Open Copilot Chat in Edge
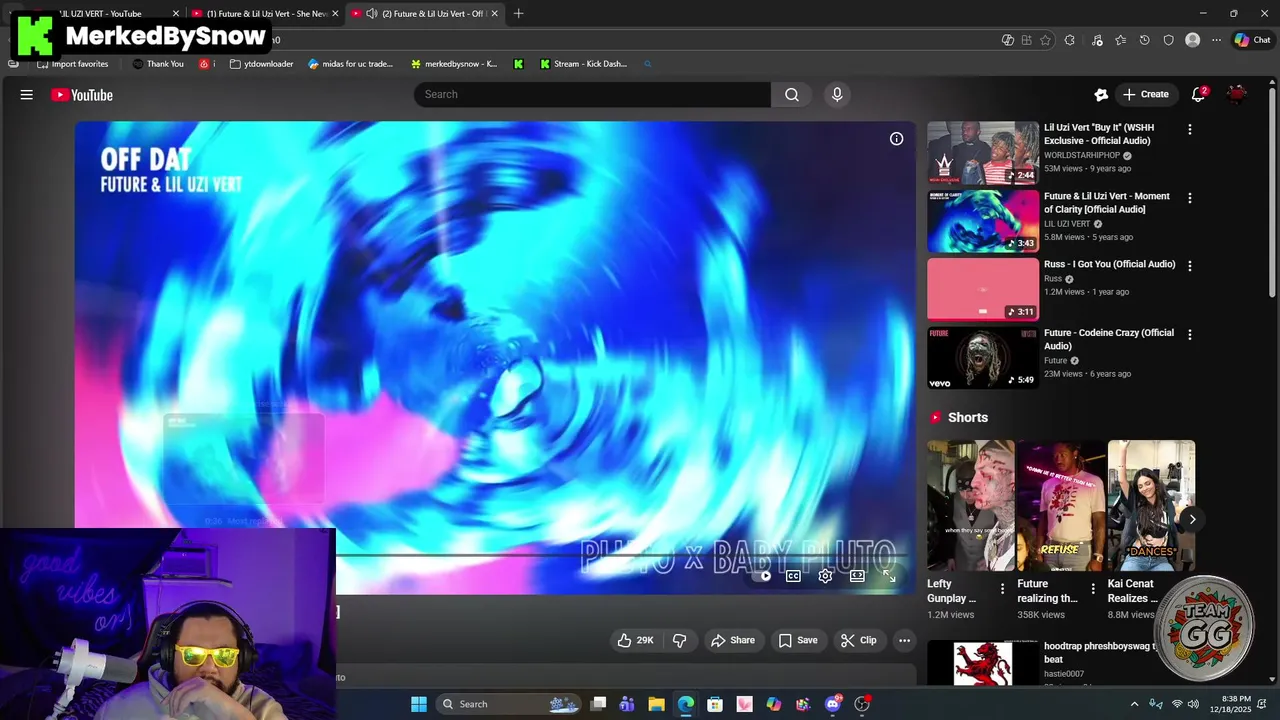 tap(1251, 40)
